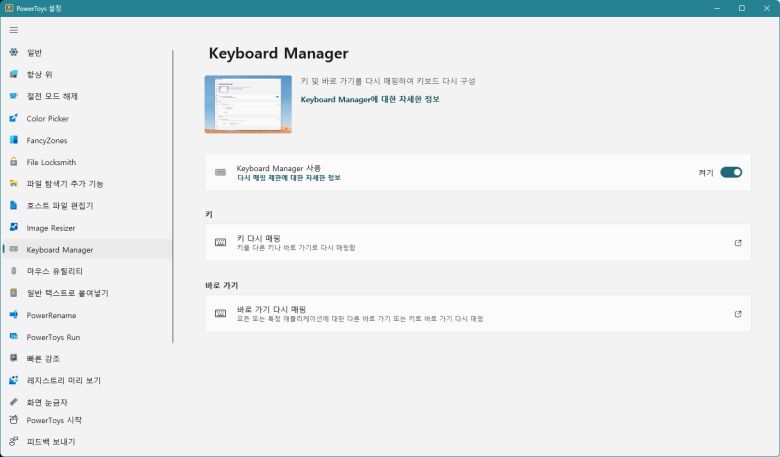780x457 pixels.
Task: Select 절전 모드 해제 in the sidebar
Action: click(52, 96)
